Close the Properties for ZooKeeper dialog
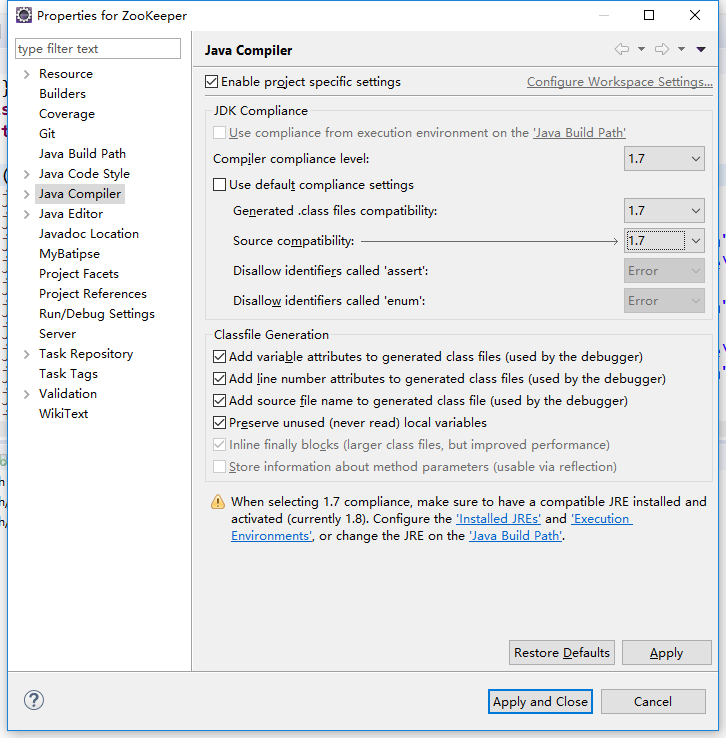 pos(695,15)
